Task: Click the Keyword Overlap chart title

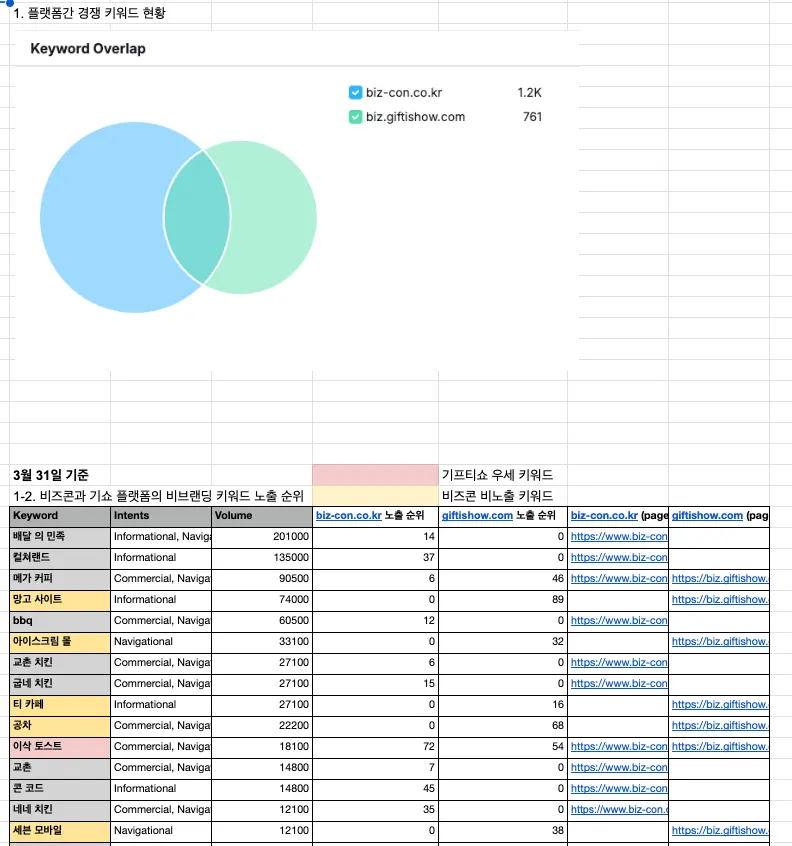Action: coord(88,49)
